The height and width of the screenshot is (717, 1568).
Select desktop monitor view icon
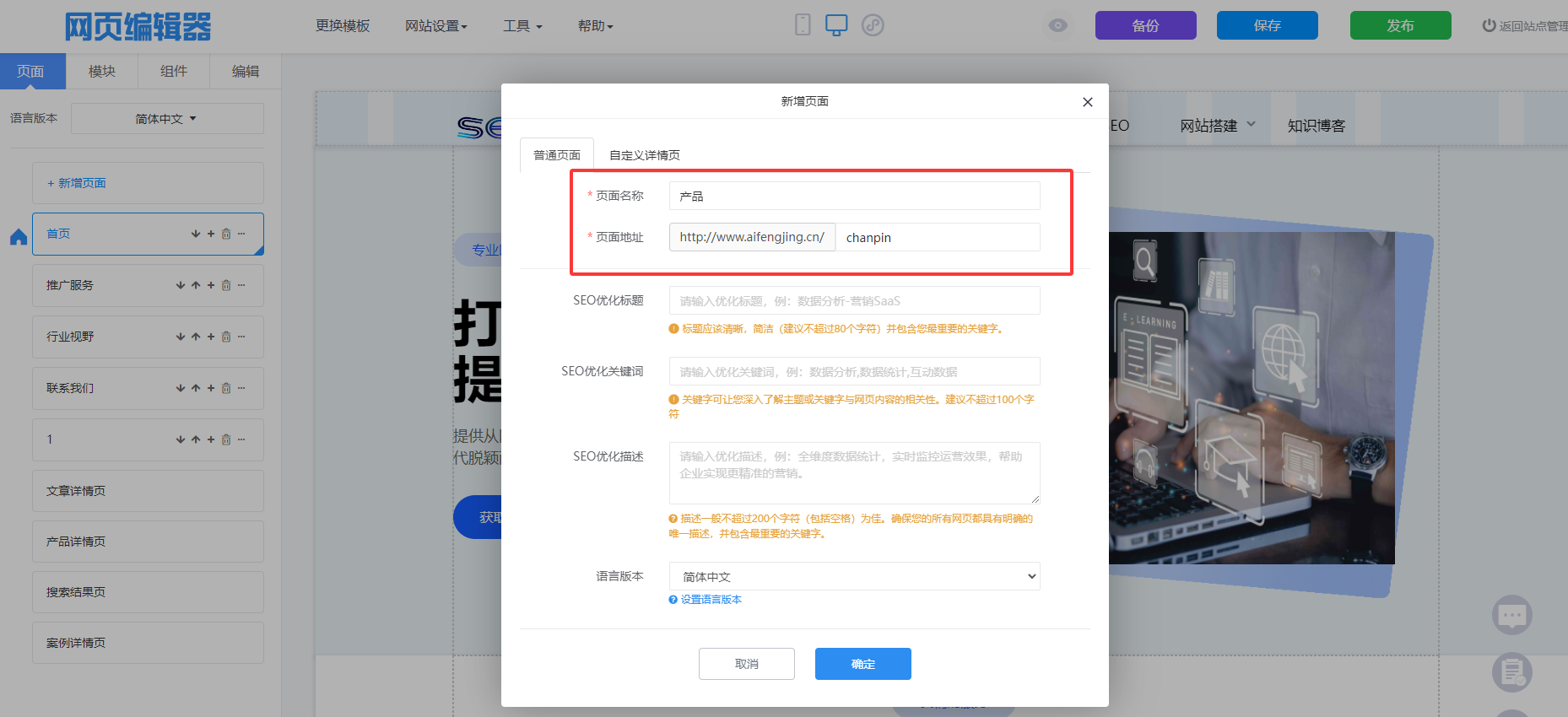click(x=836, y=25)
